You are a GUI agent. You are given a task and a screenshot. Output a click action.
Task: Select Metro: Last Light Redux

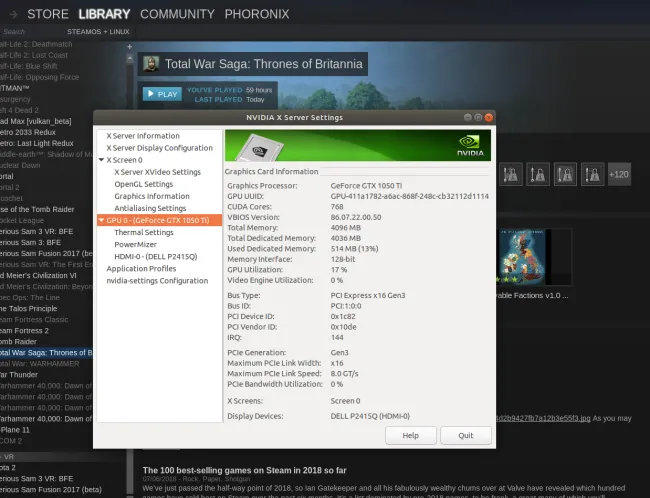(x=37, y=143)
